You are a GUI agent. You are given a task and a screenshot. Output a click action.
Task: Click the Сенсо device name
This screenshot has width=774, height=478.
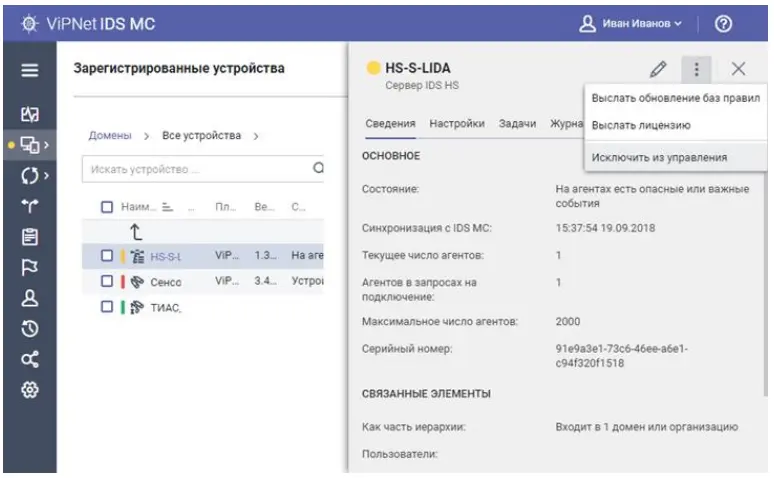166,282
